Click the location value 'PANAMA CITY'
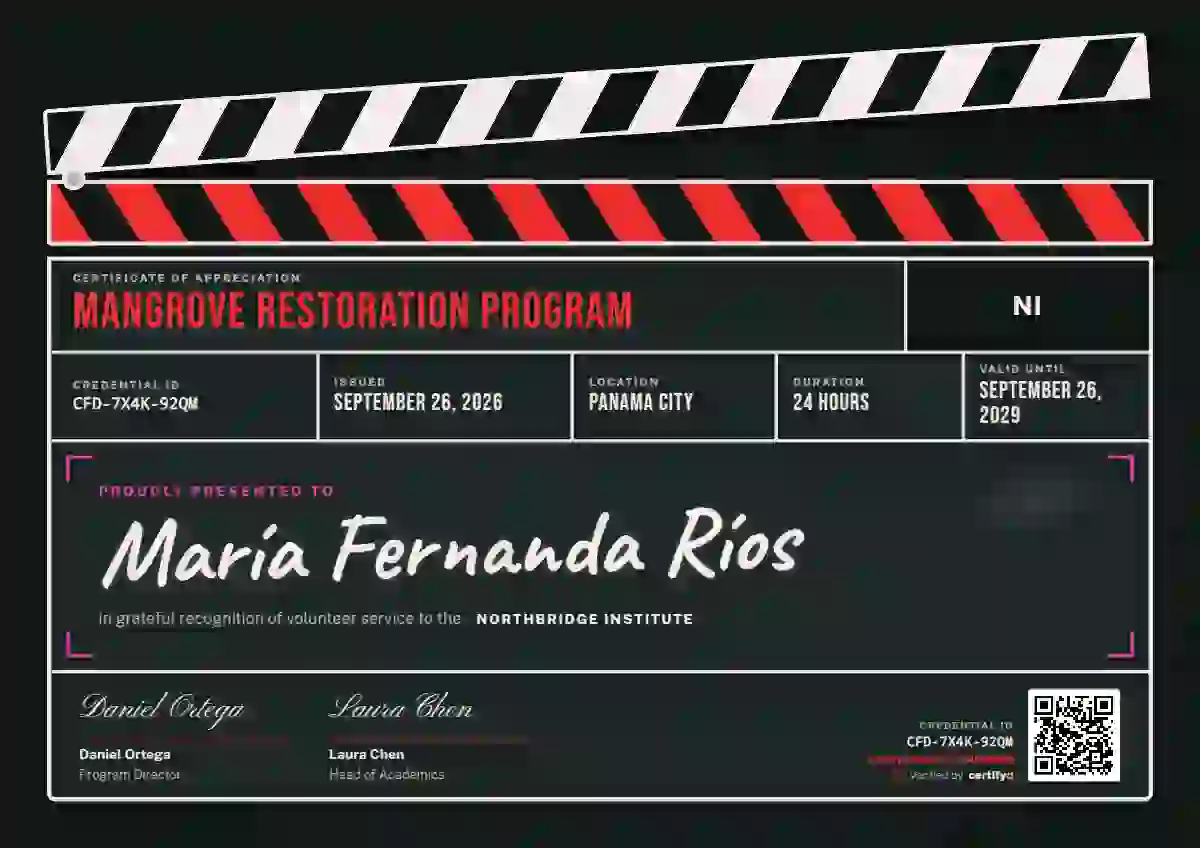 [x=641, y=403]
